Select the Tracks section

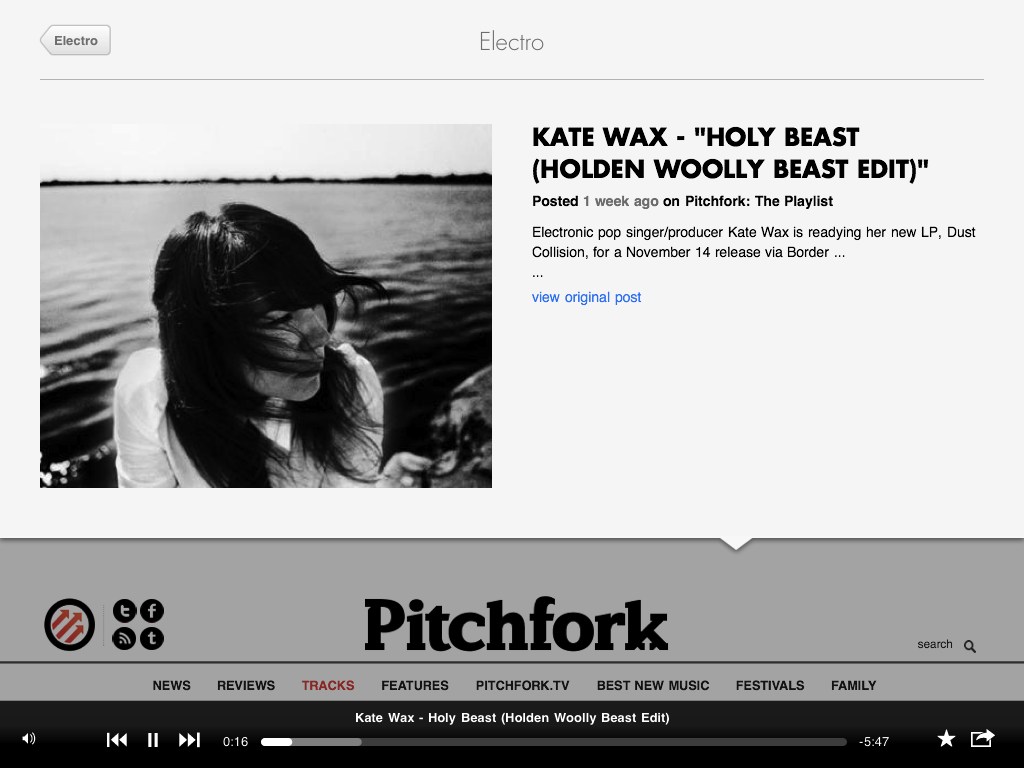click(328, 685)
